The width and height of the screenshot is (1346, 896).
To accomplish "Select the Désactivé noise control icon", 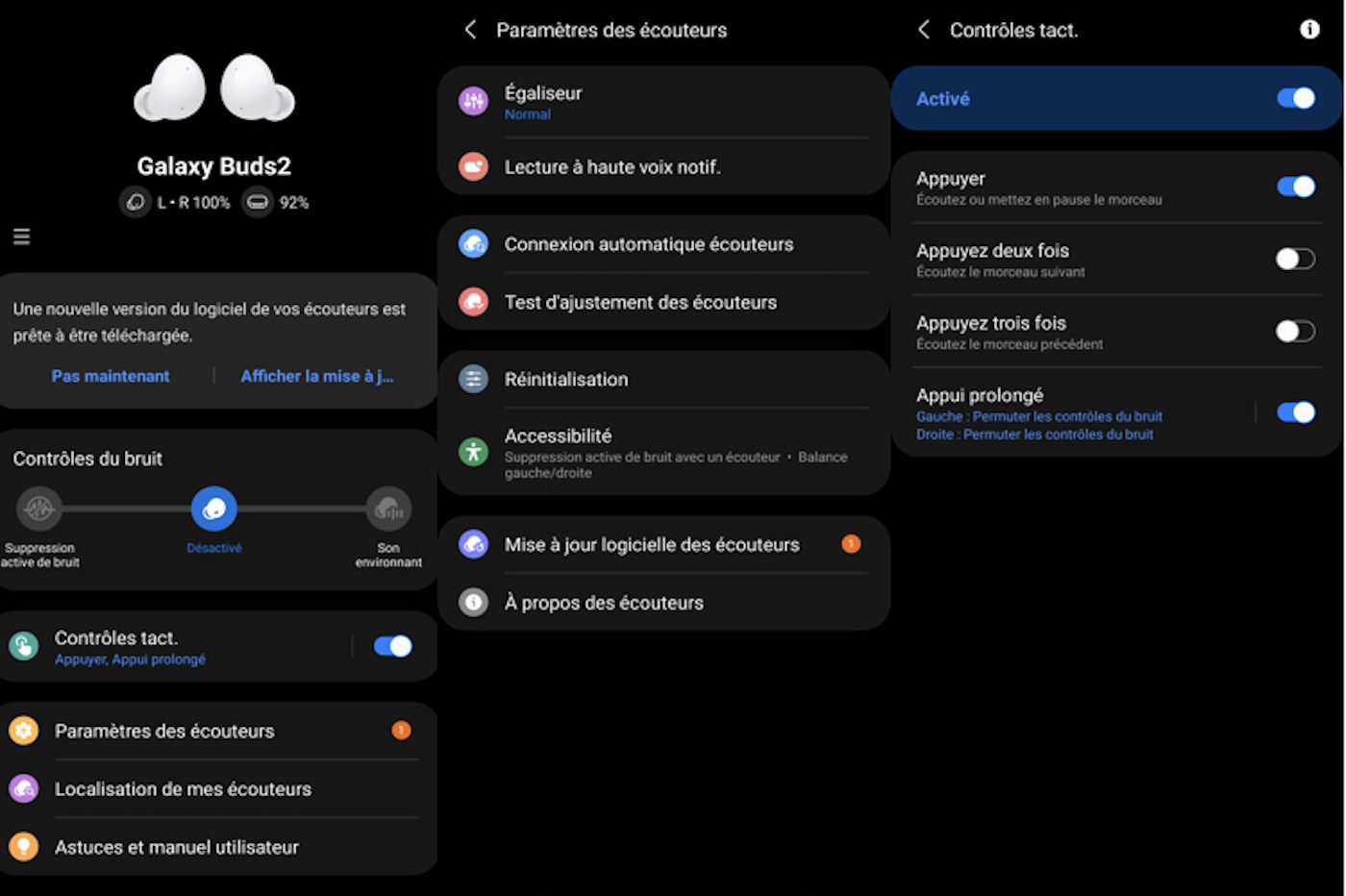I will pyautogui.click(x=214, y=509).
